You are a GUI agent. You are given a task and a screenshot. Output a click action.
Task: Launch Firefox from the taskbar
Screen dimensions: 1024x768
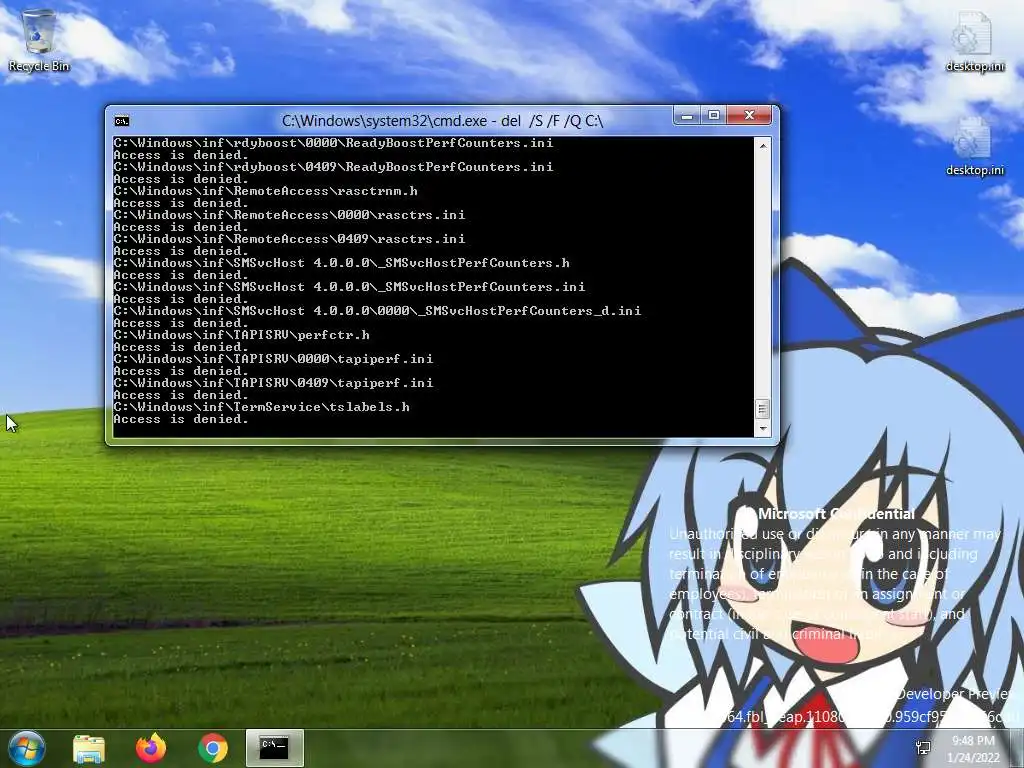tap(151, 748)
